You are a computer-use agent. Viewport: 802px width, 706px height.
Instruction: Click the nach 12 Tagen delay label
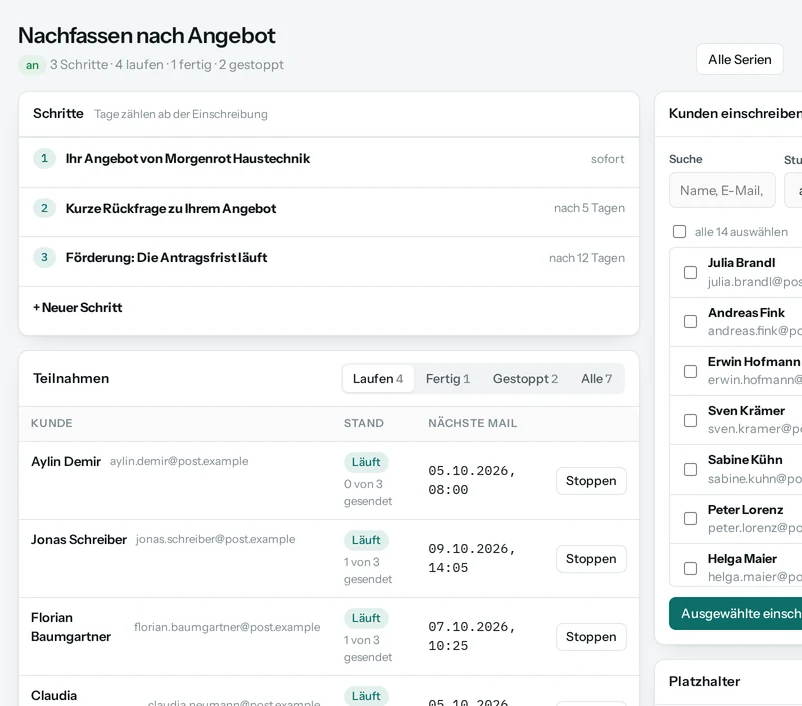pos(587,258)
